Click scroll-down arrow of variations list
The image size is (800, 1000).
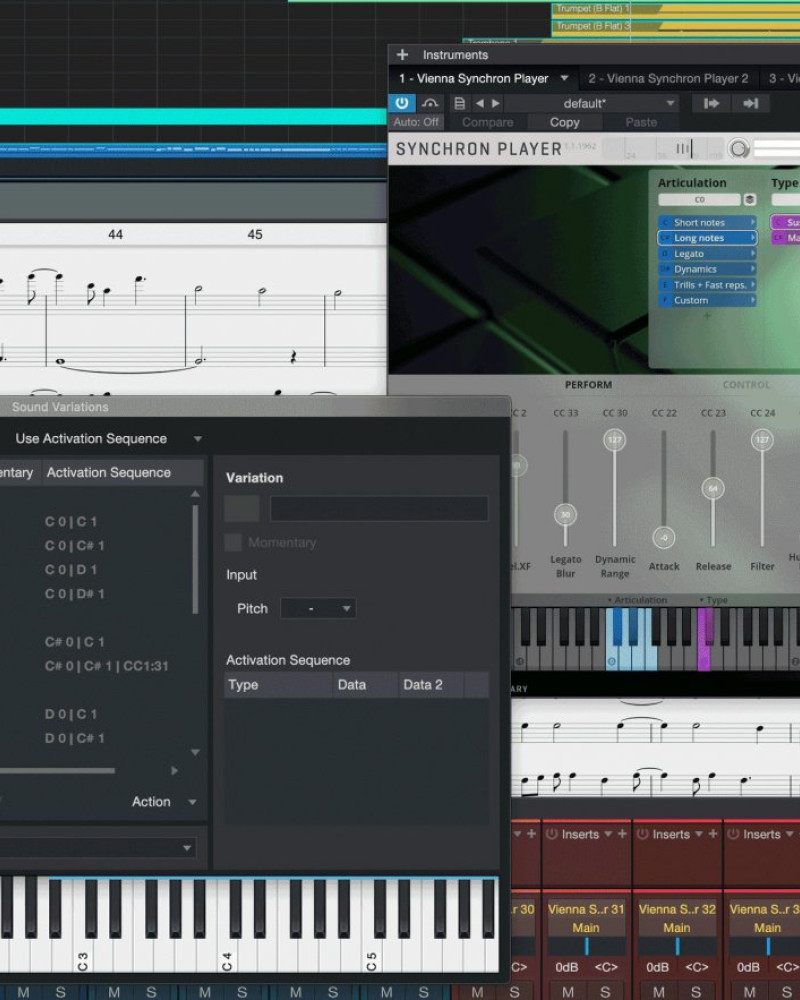tap(195, 753)
